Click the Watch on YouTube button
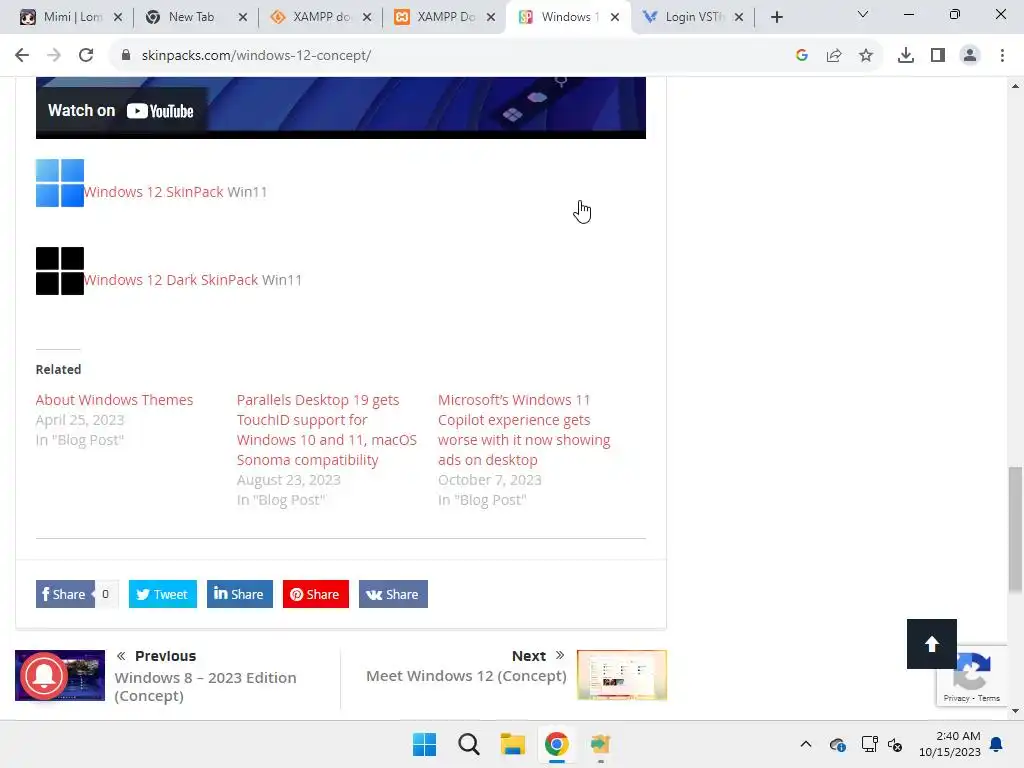Image resolution: width=1024 pixels, height=768 pixels. [x=121, y=110]
